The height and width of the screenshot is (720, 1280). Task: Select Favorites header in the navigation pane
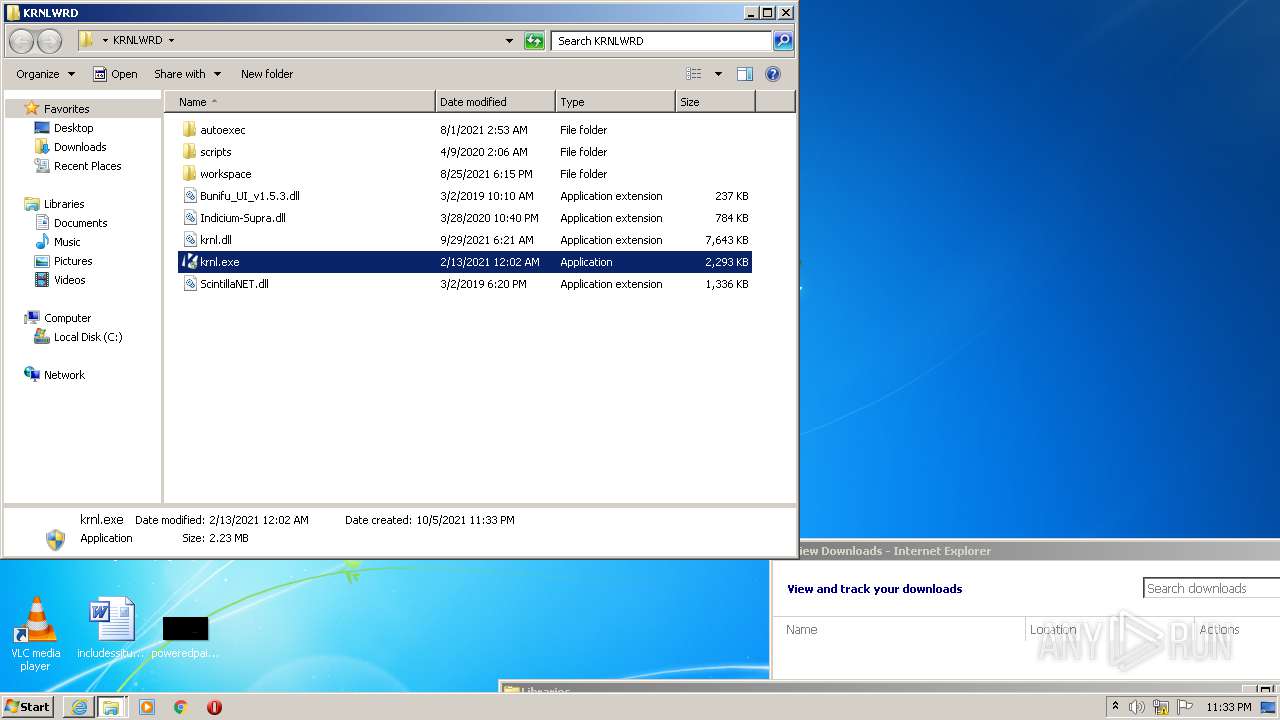click(x=66, y=109)
